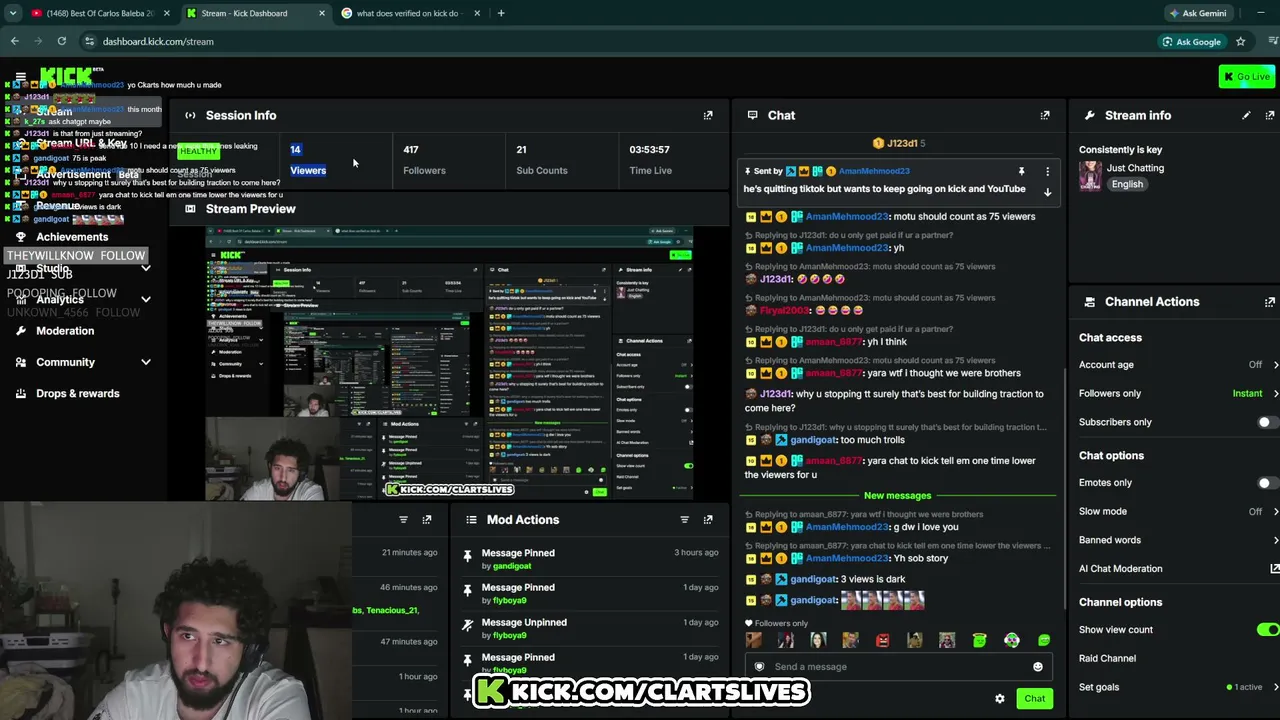
Task: Unpin the pinned chat message
Action: (1021, 171)
